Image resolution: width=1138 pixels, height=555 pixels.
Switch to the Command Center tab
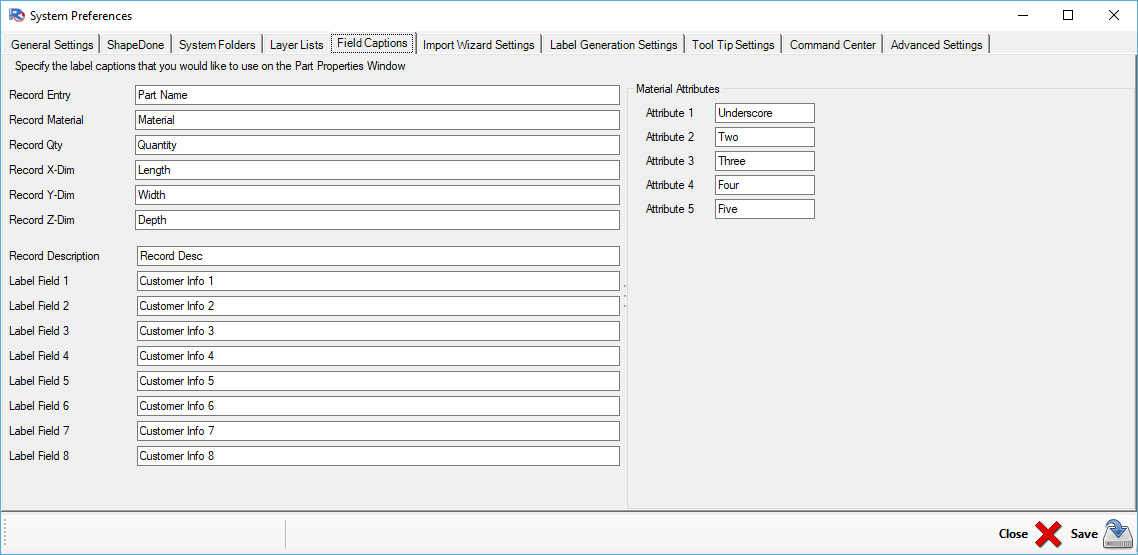(x=833, y=44)
